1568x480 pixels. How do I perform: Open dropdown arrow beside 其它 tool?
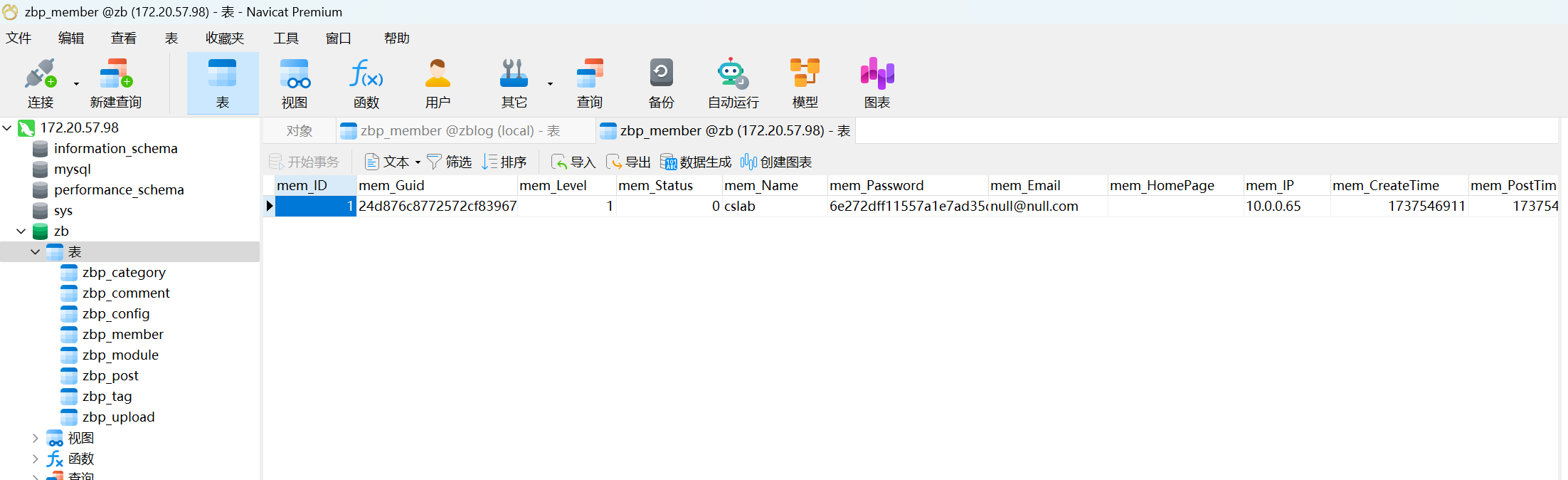[550, 84]
